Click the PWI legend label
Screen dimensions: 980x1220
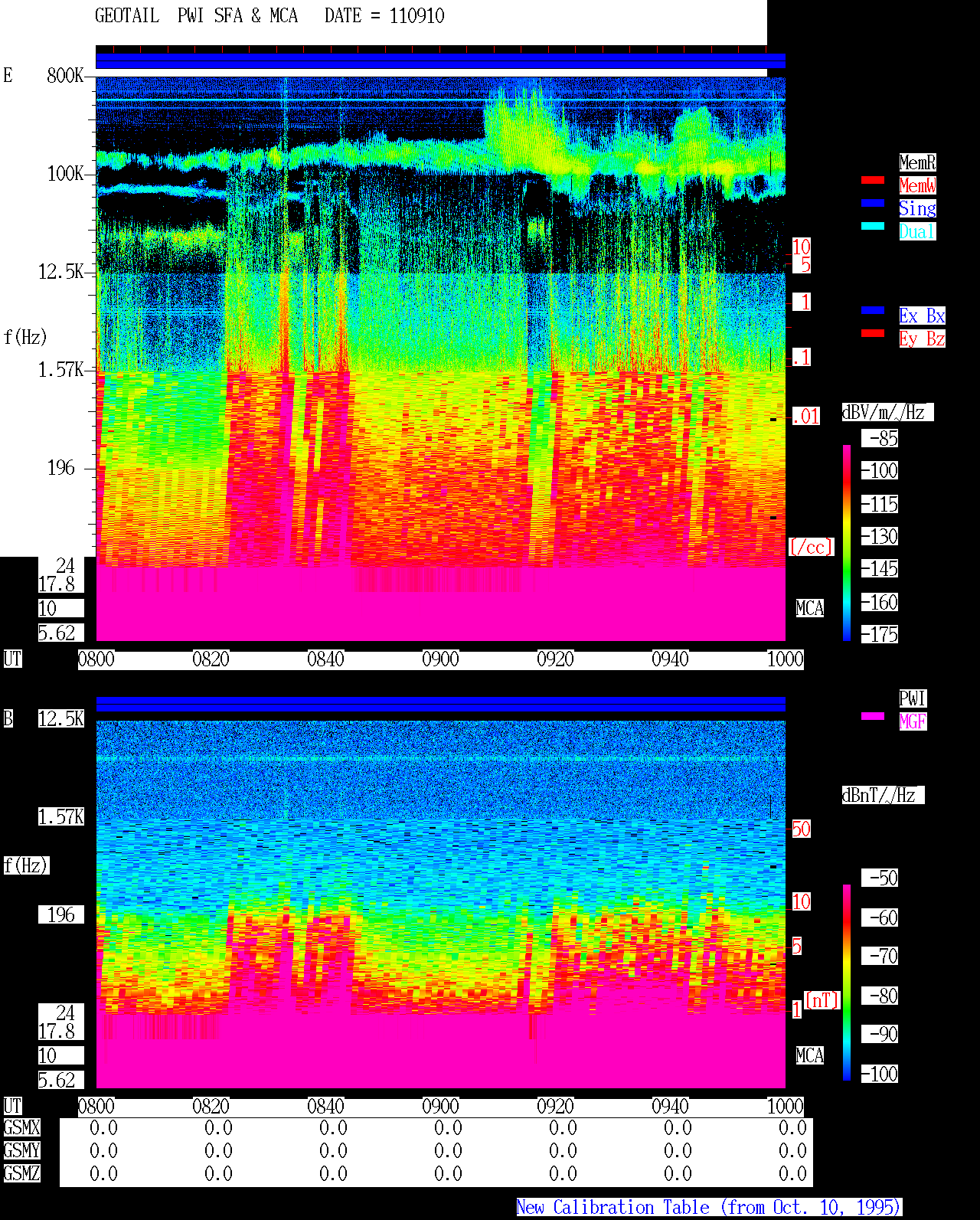tap(913, 698)
